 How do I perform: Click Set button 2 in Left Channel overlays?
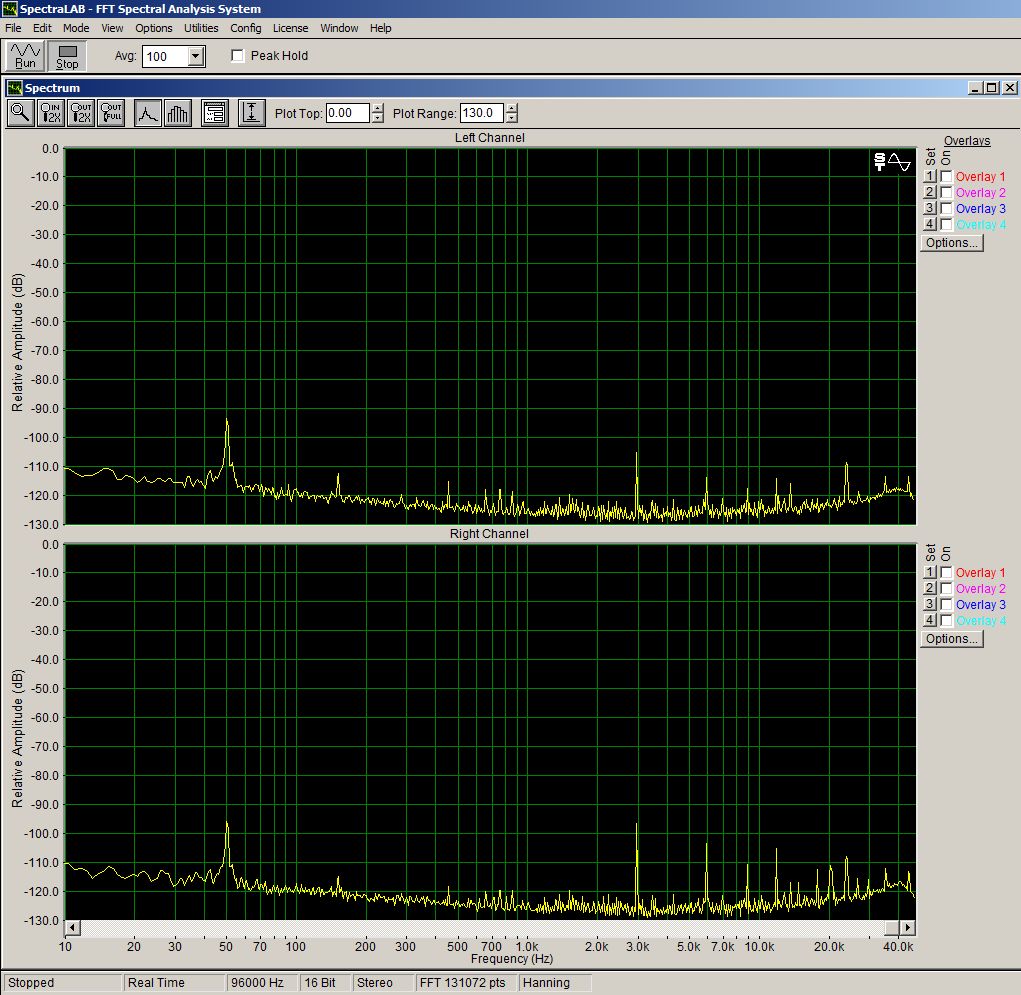[930, 193]
